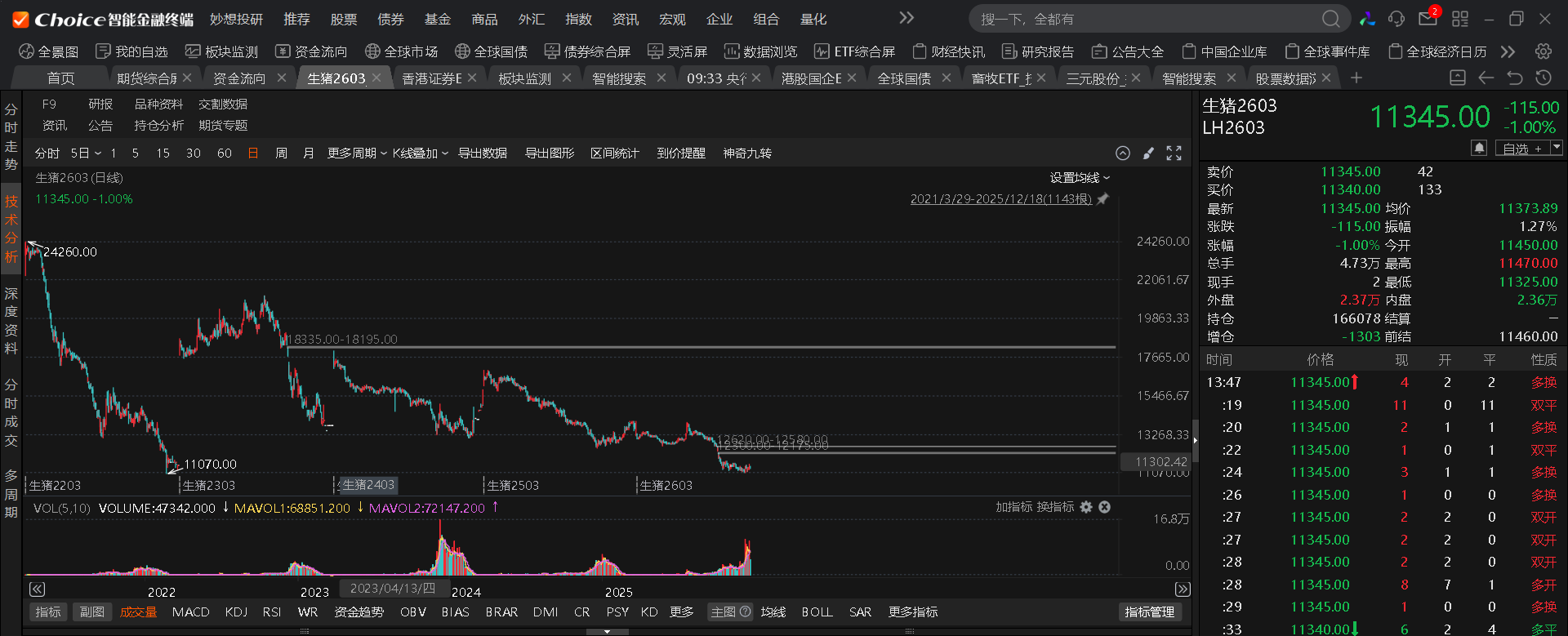Click the search magnifier icon in the search bar
The height and width of the screenshot is (636, 1568).
click(x=1330, y=19)
